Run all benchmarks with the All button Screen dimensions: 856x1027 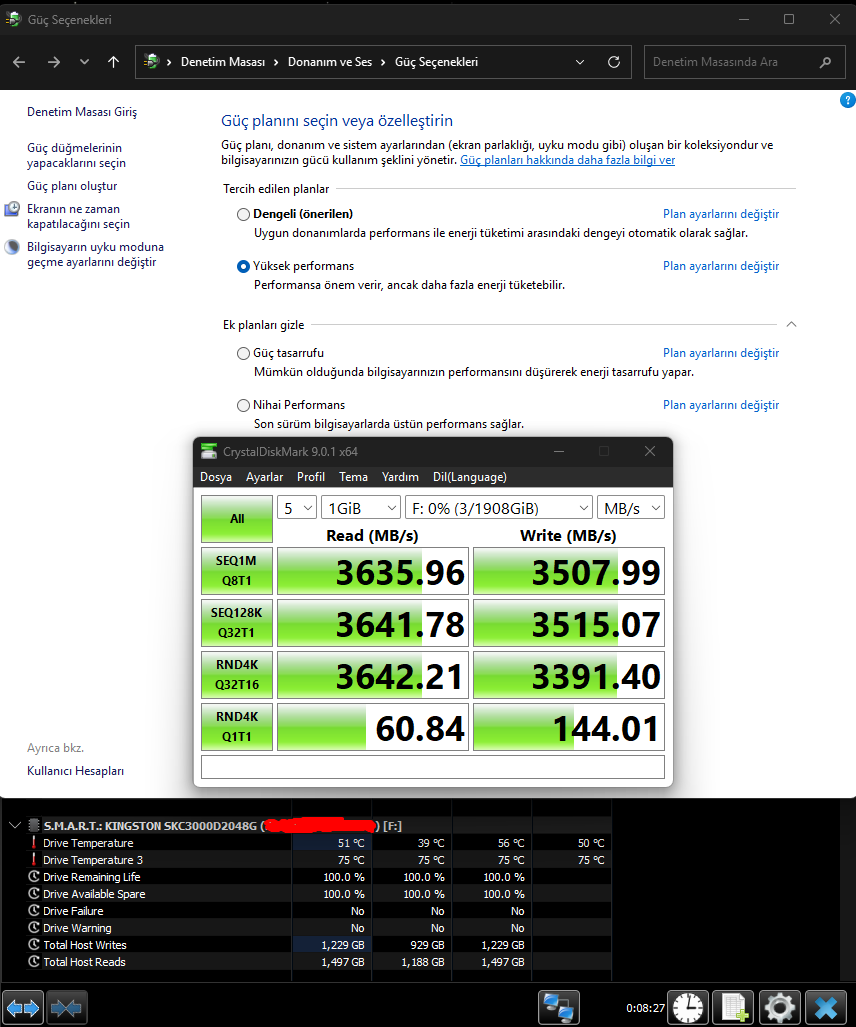[237, 519]
